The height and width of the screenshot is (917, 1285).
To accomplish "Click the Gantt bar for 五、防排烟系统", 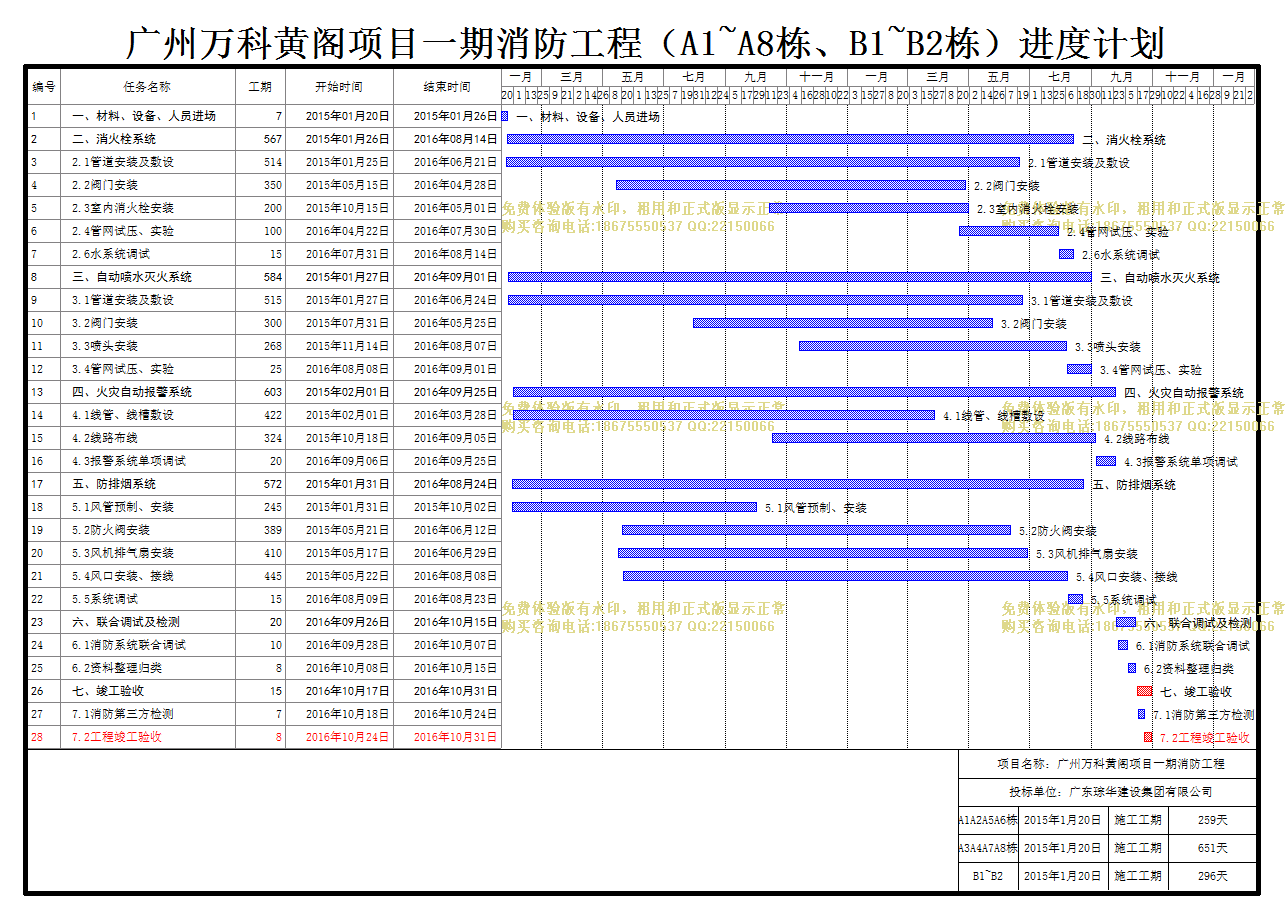I will [x=798, y=484].
